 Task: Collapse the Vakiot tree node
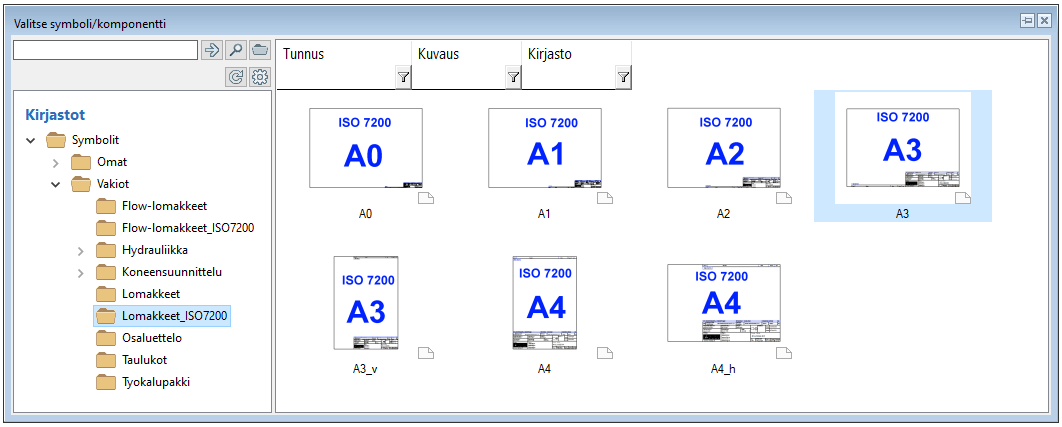[56, 184]
